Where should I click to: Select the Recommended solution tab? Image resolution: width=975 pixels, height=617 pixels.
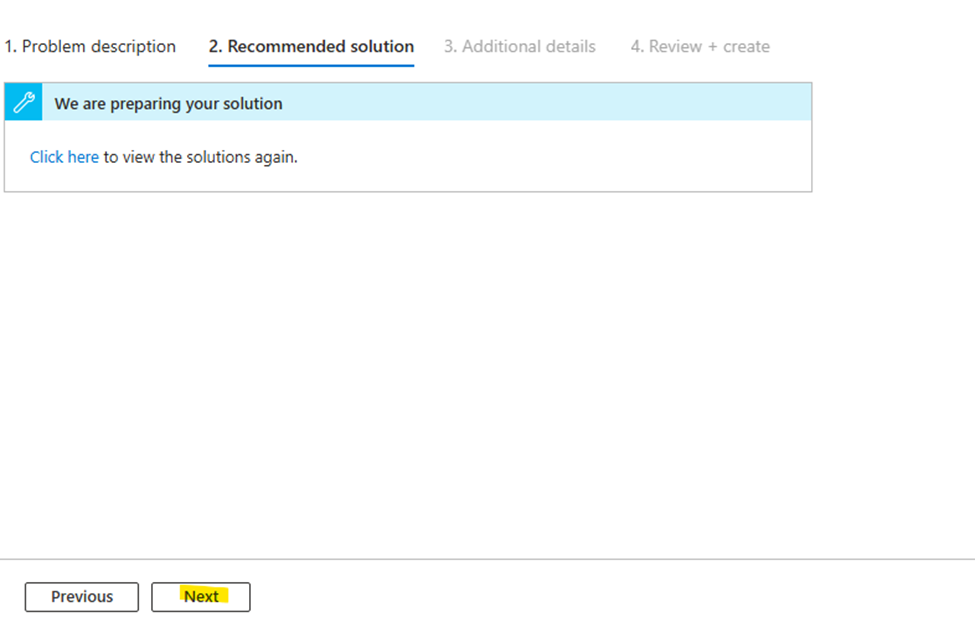[x=311, y=47]
